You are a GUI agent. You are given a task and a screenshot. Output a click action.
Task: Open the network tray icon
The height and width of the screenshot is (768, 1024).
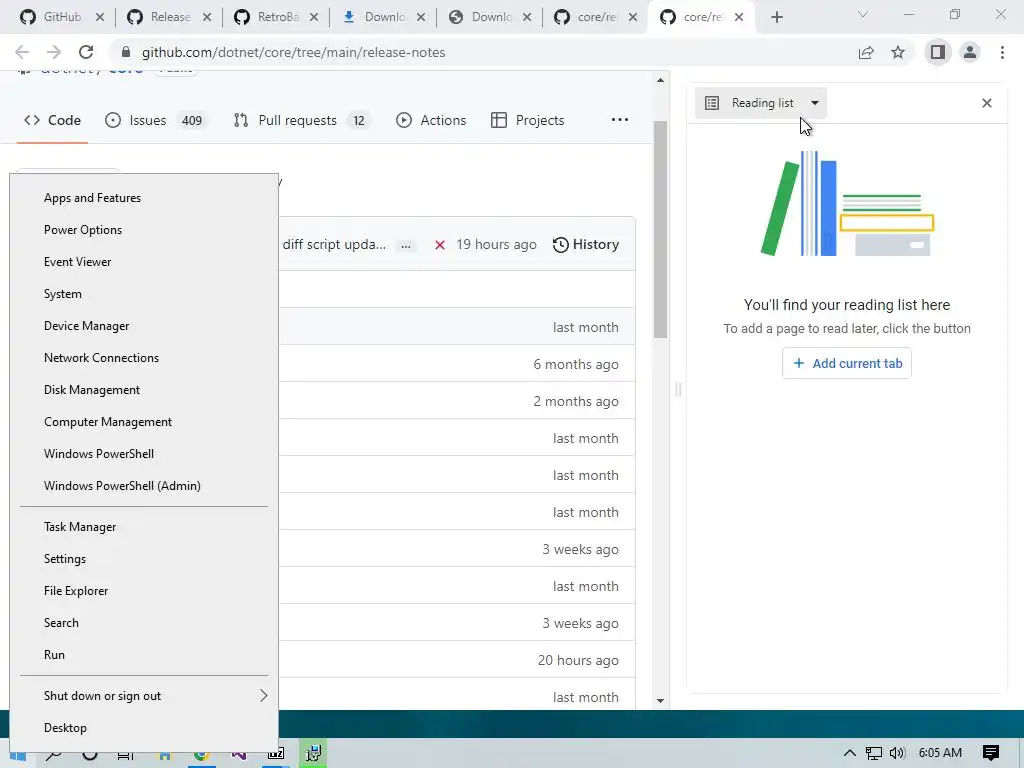click(874, 753)
